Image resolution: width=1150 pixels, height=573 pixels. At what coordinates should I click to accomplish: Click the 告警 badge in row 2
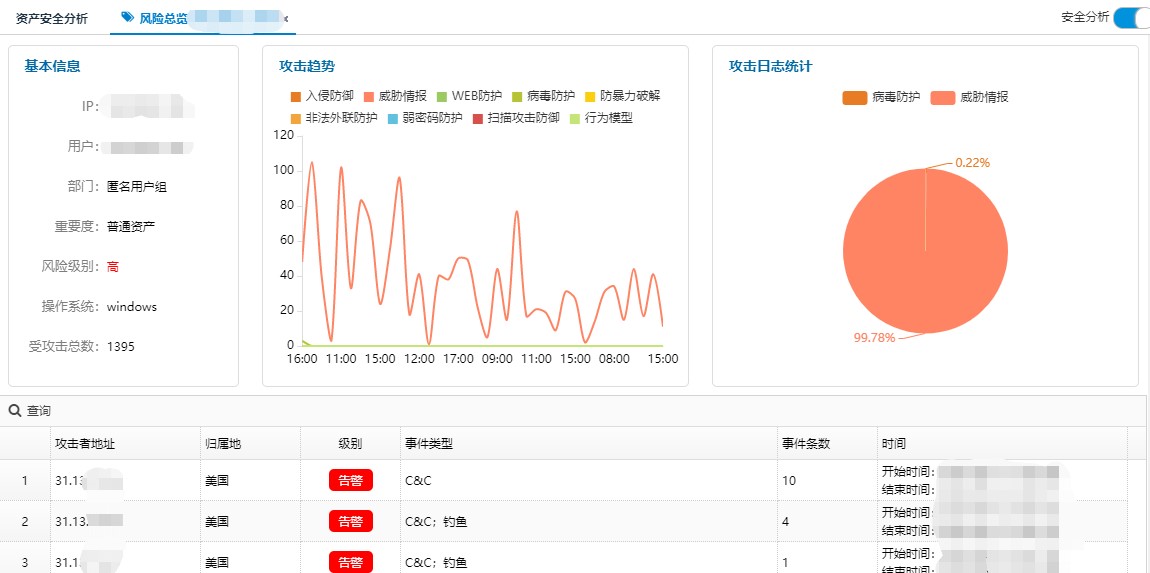(x=351, y=522)
